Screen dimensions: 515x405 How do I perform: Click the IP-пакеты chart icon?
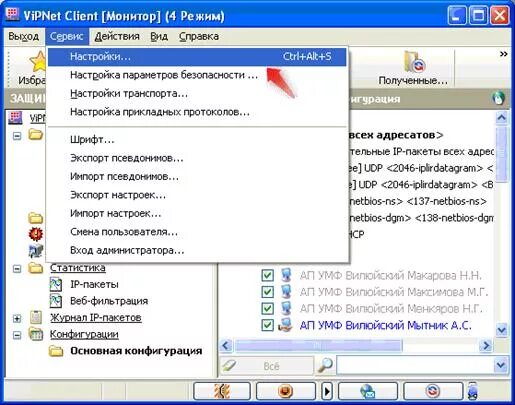point(56,284)
